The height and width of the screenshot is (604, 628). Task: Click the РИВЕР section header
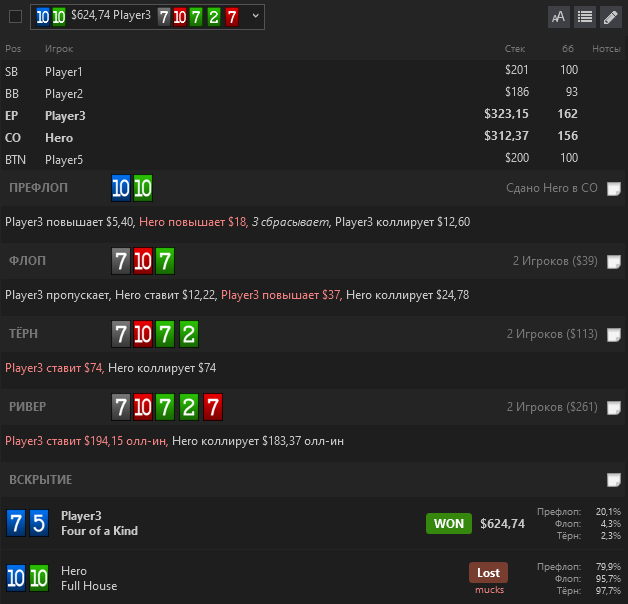tap(28, 407)
